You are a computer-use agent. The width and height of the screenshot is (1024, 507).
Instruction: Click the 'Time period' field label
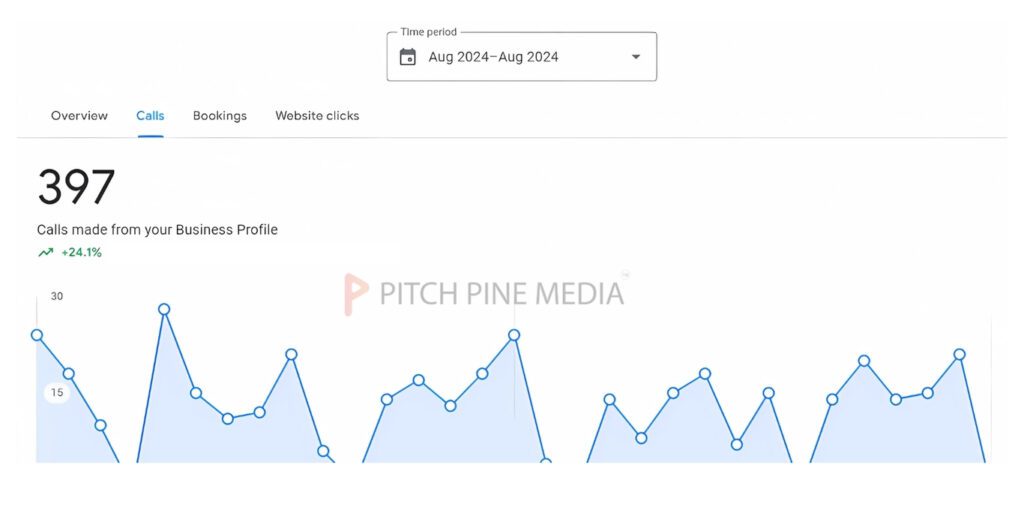click(429, 32)
